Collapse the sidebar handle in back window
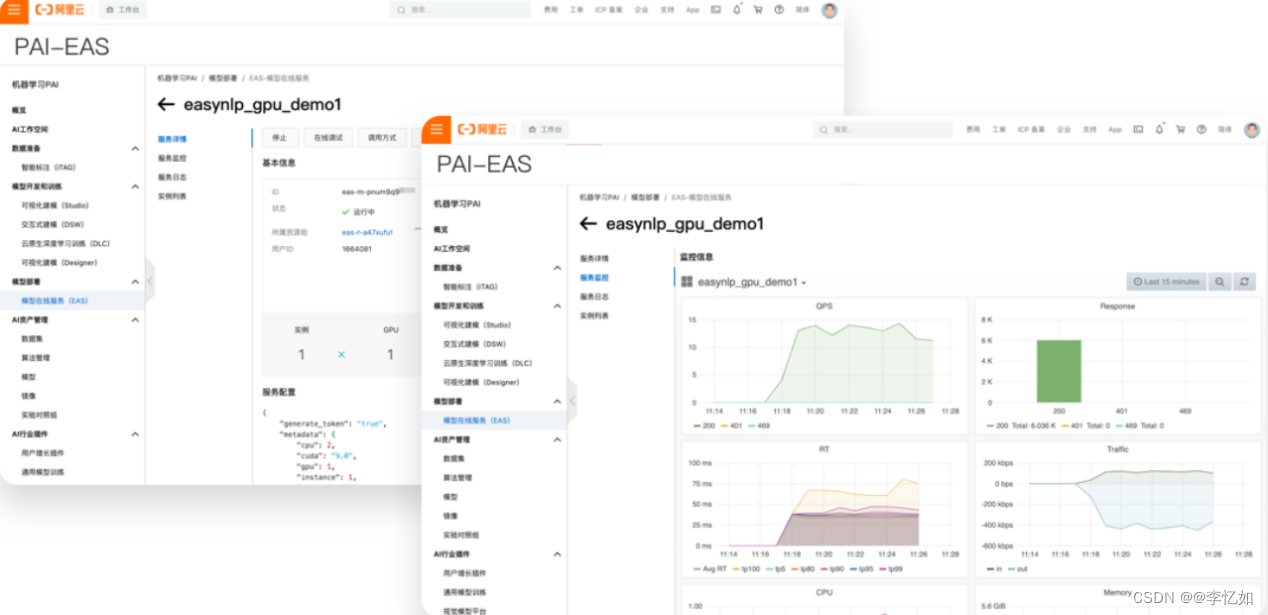Screen dimensions: 1268x615 [150, 281]
